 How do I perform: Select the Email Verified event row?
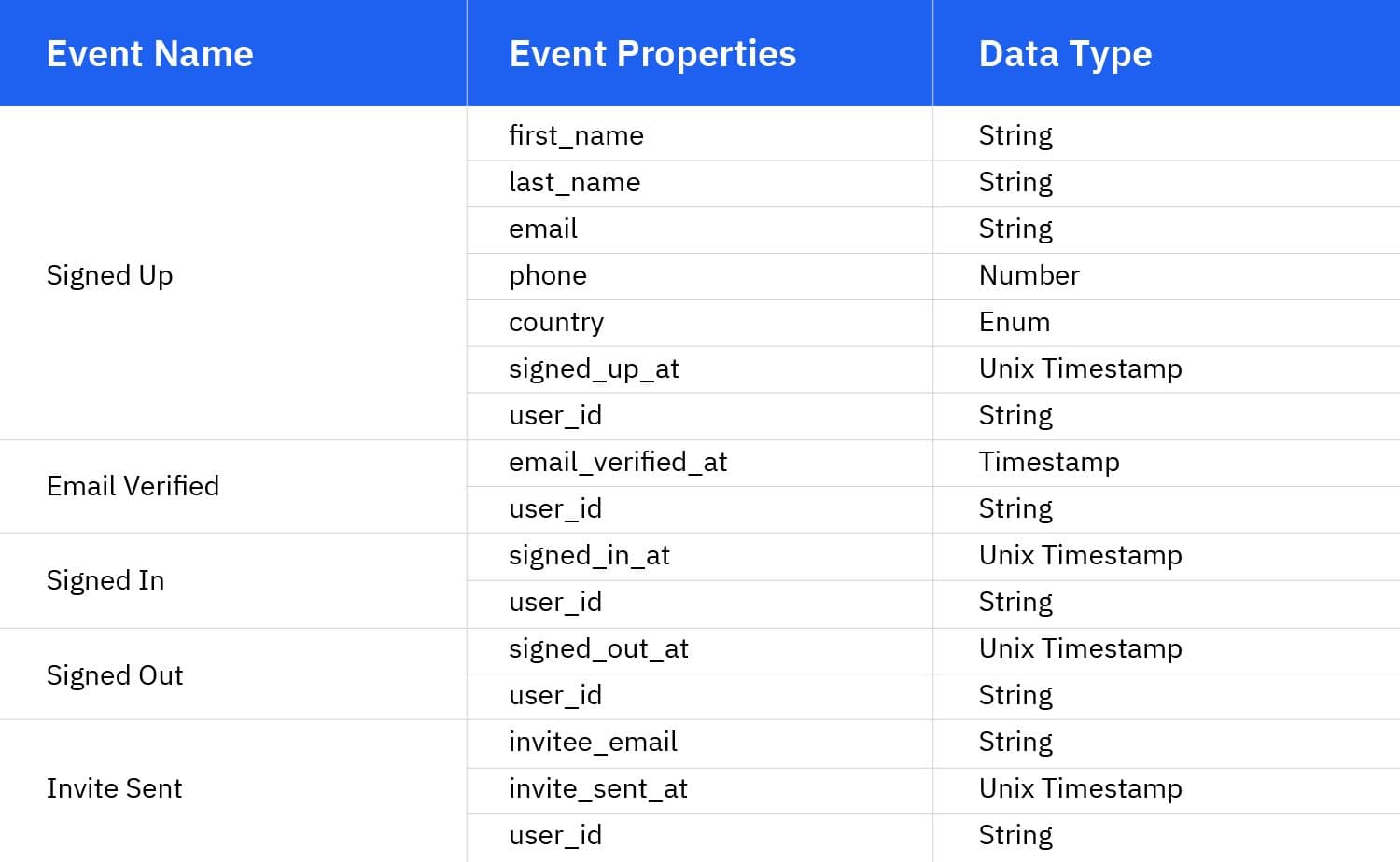click(x=133, y=485)
